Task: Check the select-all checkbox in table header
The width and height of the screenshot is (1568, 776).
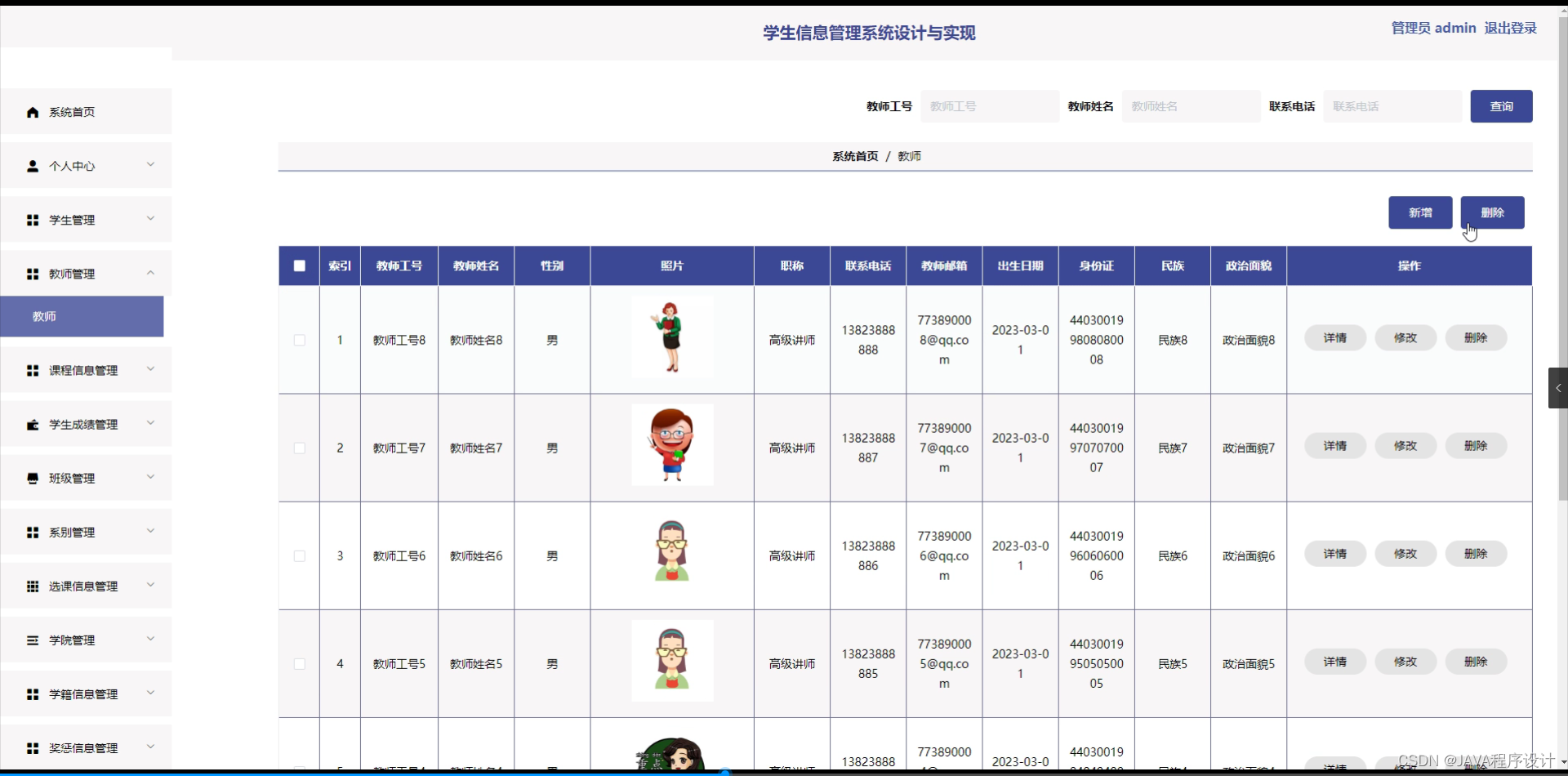Action: (298, 265)
